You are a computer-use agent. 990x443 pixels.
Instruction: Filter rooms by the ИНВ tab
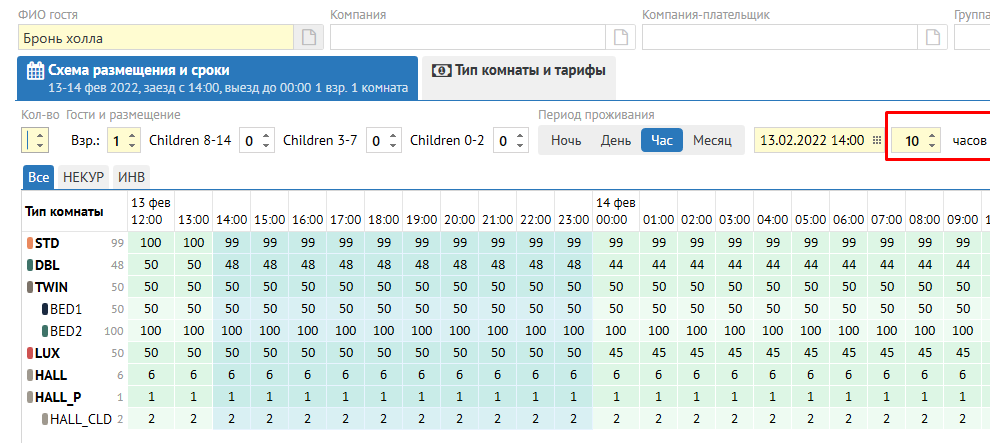(x=132, y=177)
